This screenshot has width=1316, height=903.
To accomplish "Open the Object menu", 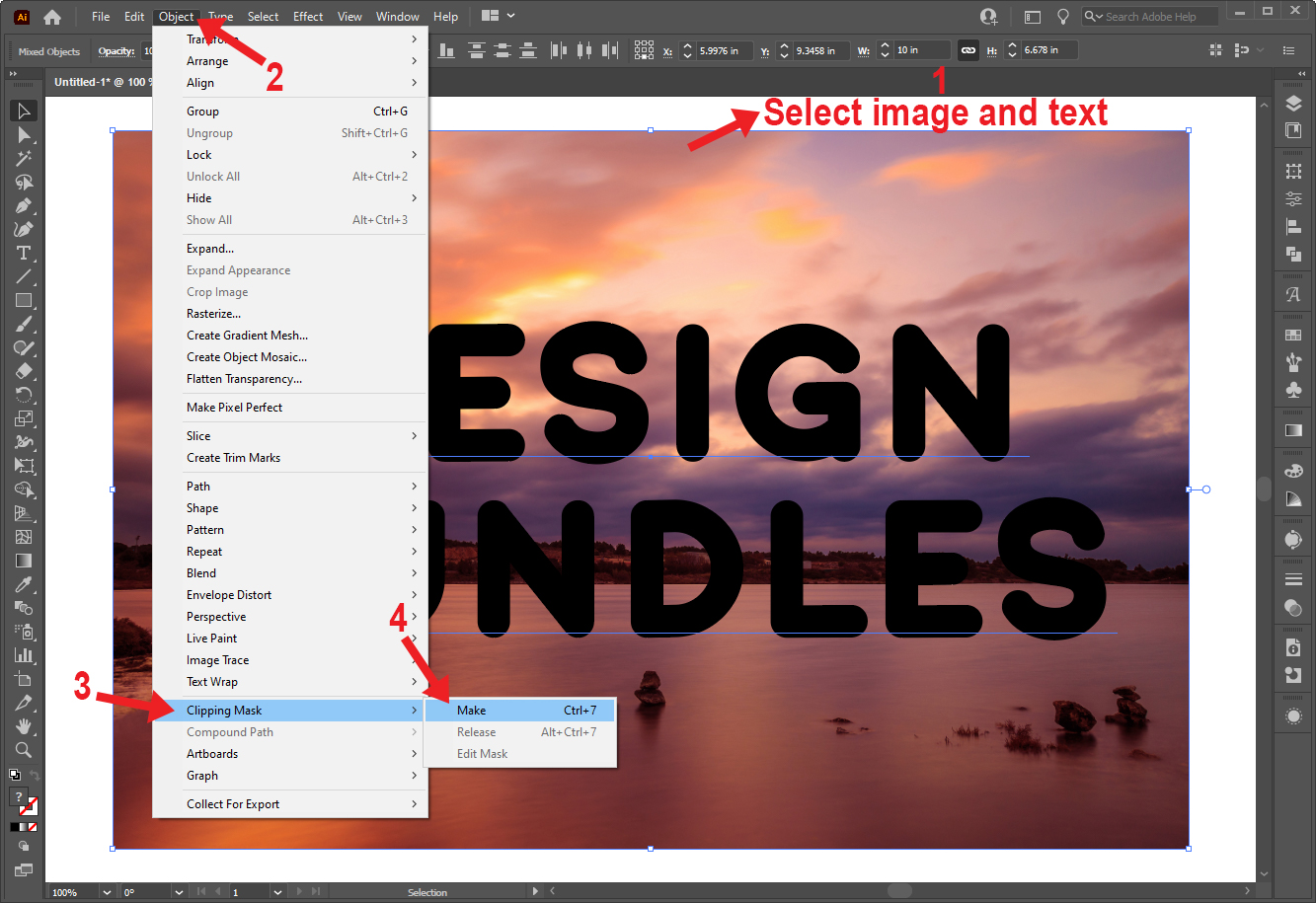I will point(177,17).
